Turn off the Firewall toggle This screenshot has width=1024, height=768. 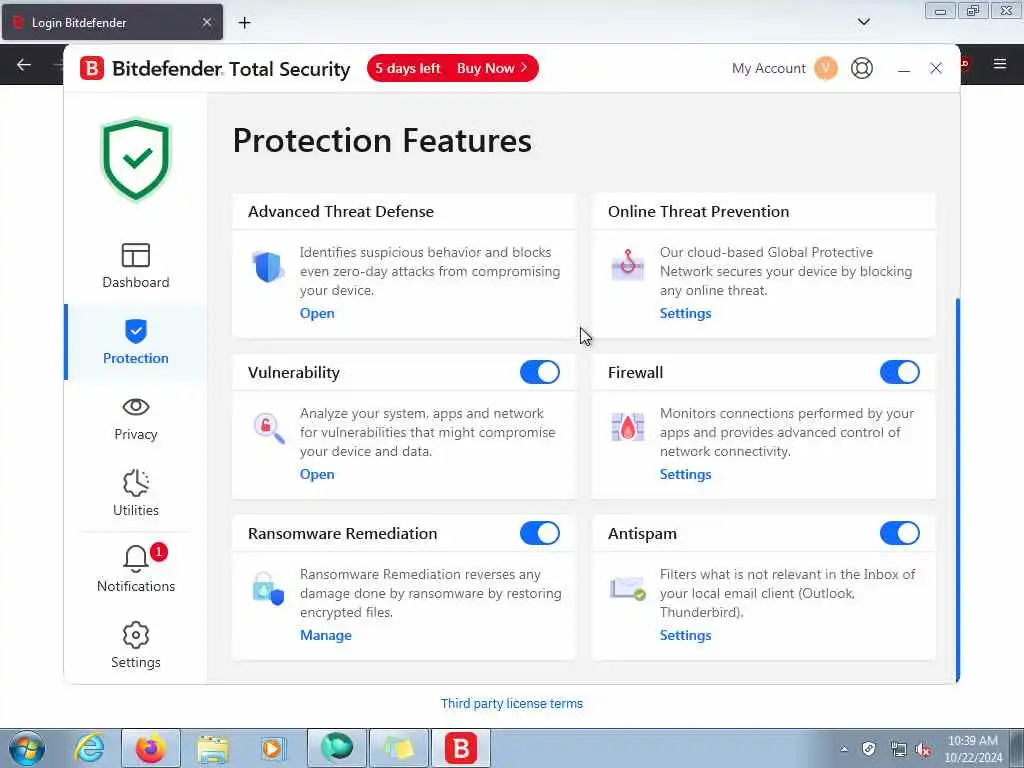tap(899, 372)
